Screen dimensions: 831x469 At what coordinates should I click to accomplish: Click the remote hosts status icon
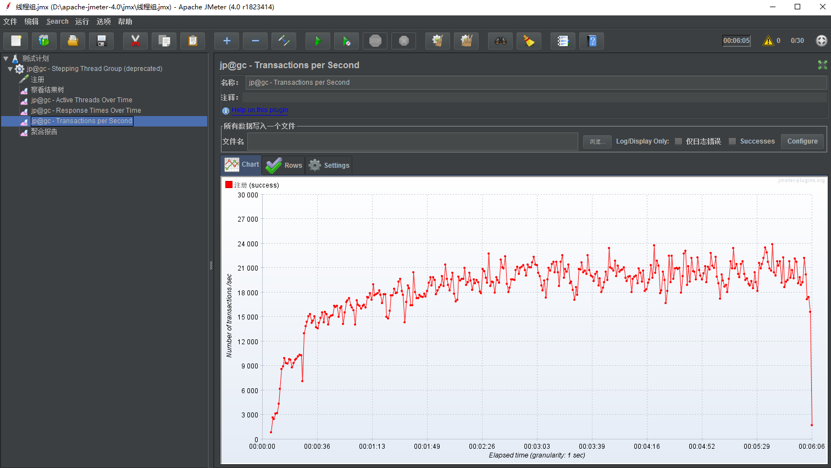(821, 41)
